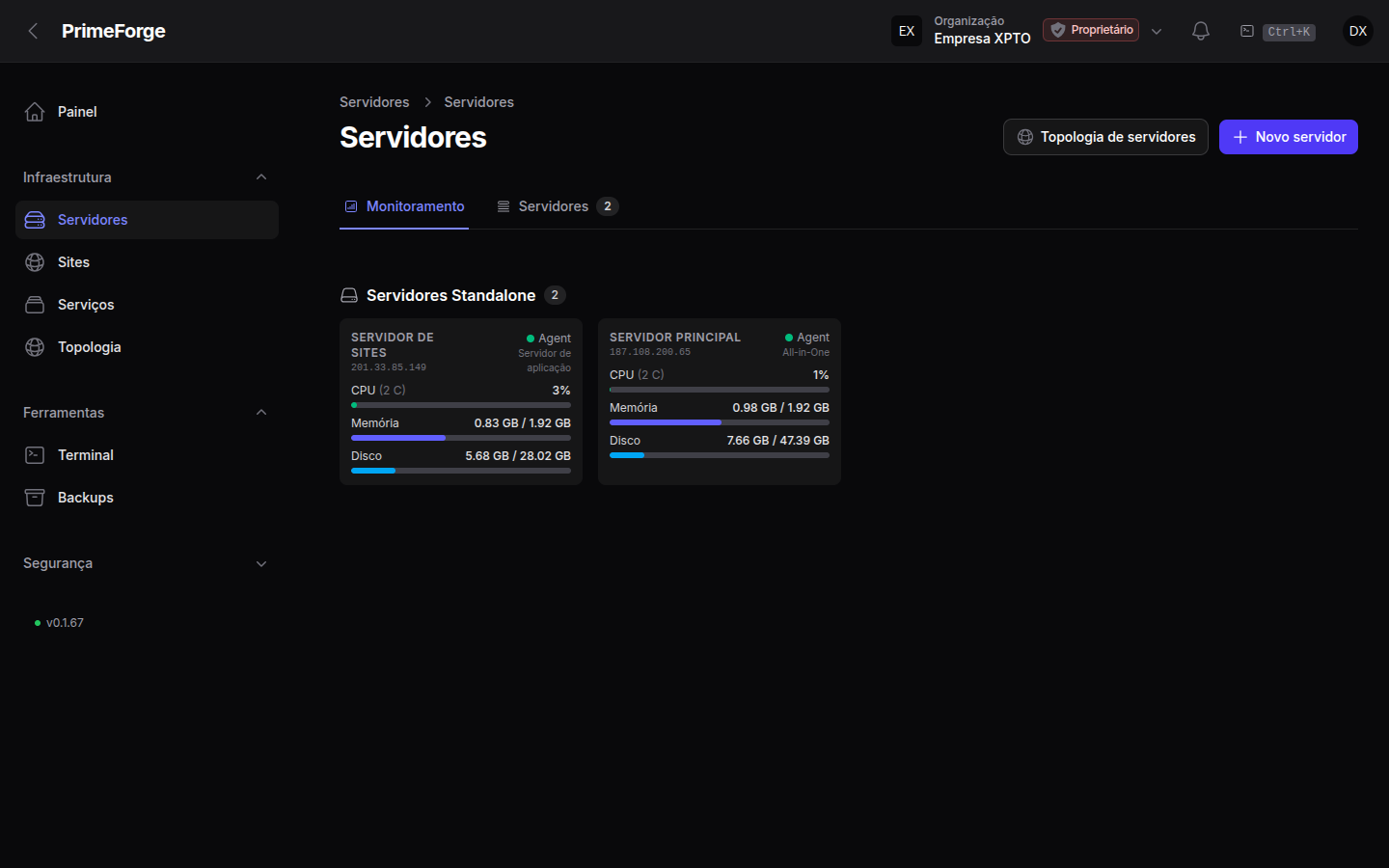
Task: Click the Monitoramento tab icon
Action: point(351,206)
